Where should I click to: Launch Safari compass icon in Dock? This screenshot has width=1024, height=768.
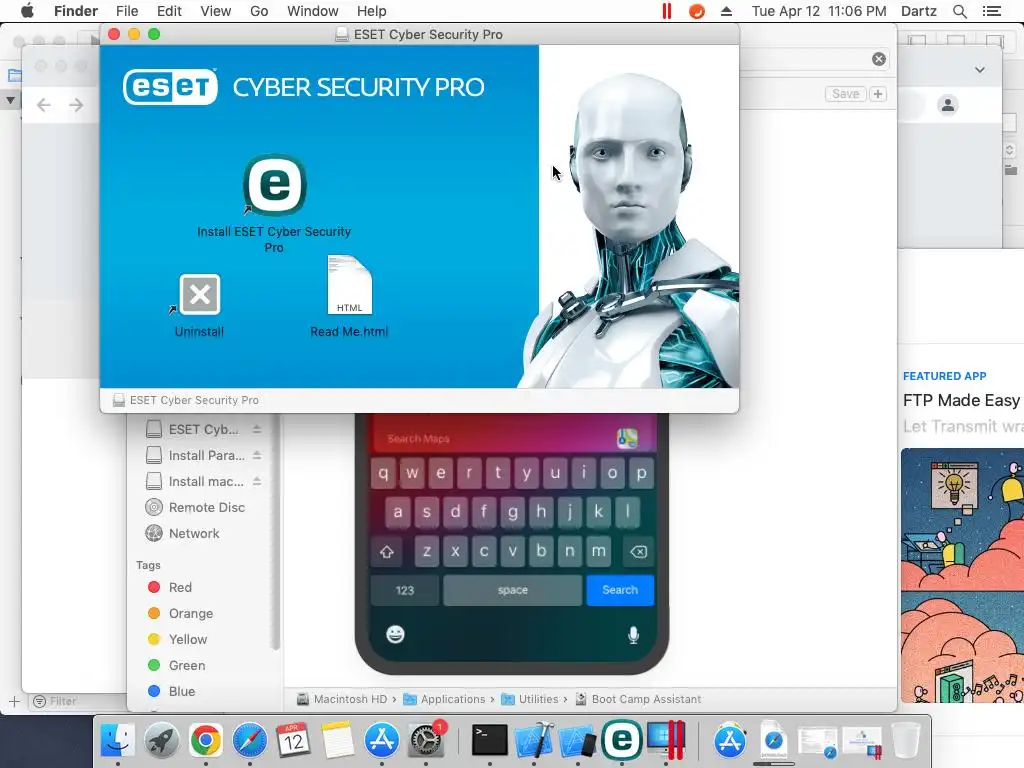tap(249, 741)
